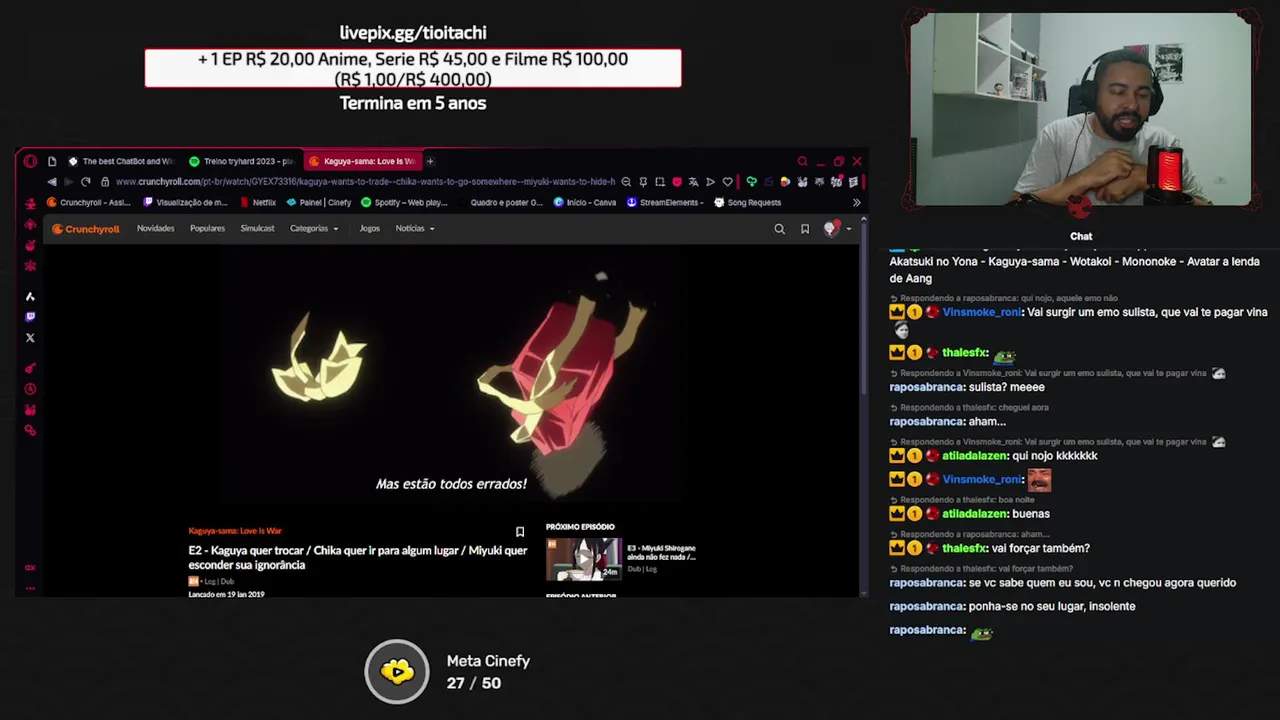Open the sidebar three-dots more options
The width and height of the screenshot is (1280, 720).
(30, 587)
